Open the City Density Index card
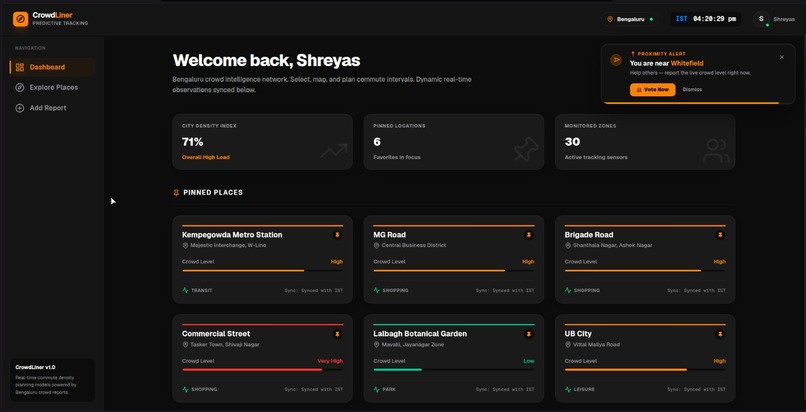This screenshot has height=412, width=806. 263,142
